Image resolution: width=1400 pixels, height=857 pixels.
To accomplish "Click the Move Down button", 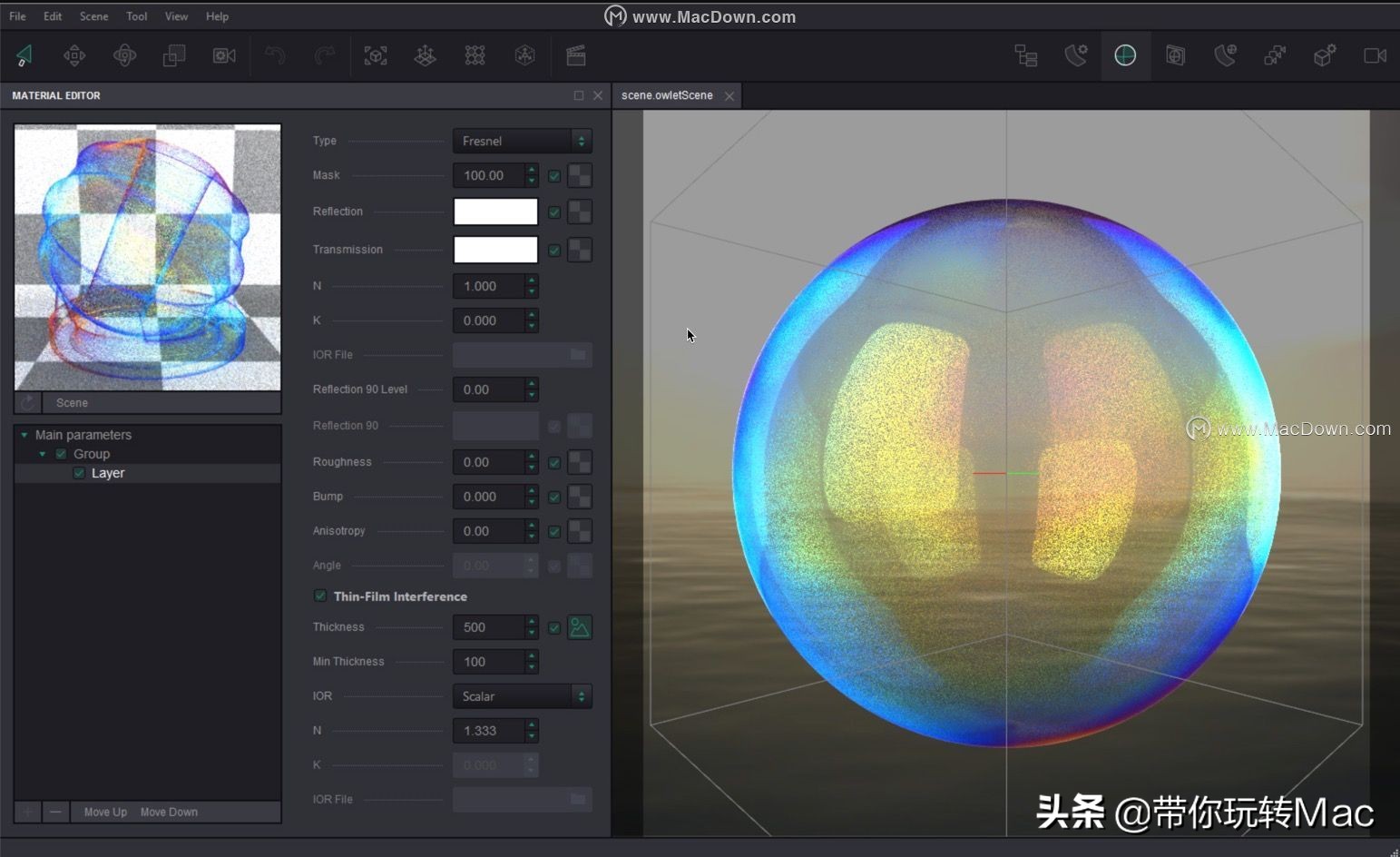I will [x=168, y=812].
